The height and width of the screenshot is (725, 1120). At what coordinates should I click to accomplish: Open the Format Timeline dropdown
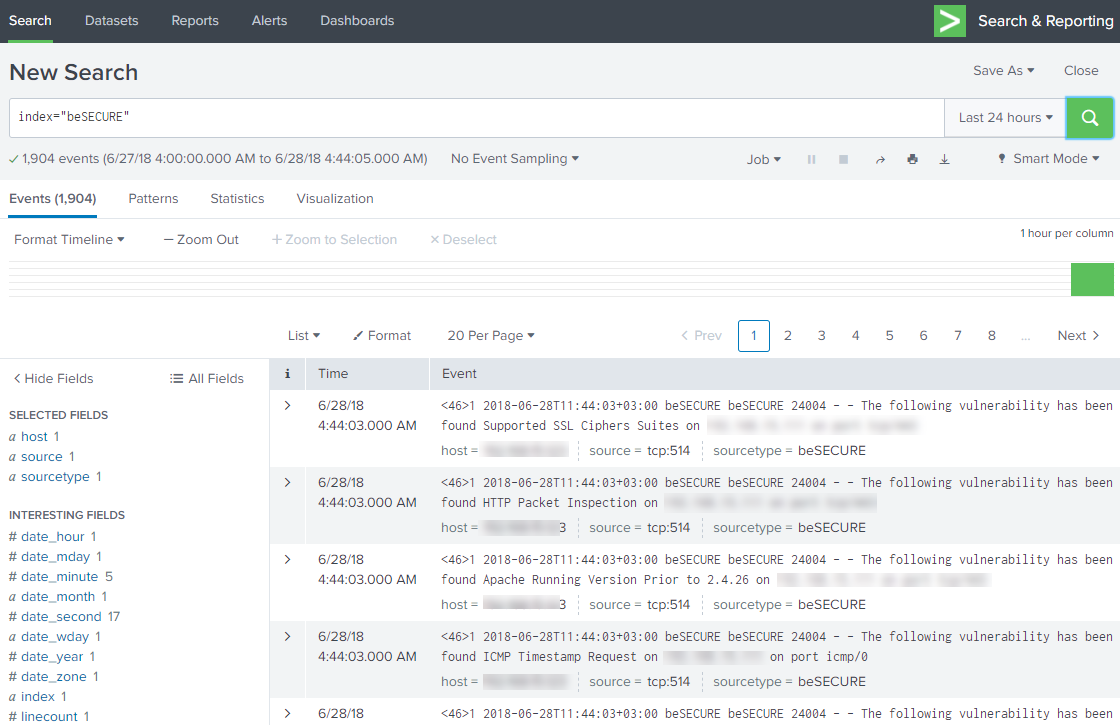click(x=69, y=239)
